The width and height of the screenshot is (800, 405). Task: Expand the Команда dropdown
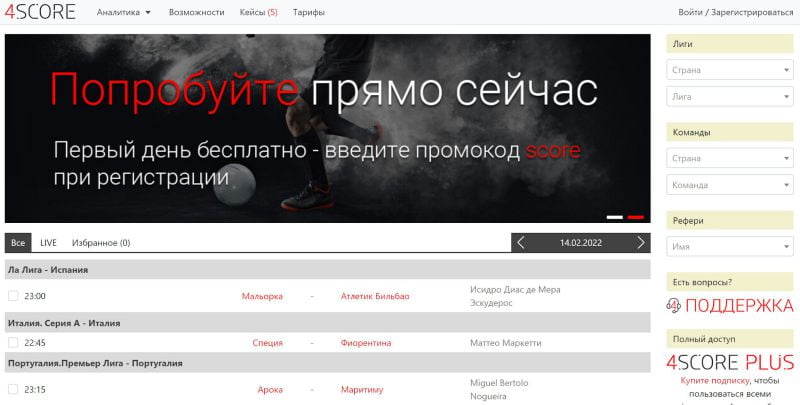tap(730, 185)
